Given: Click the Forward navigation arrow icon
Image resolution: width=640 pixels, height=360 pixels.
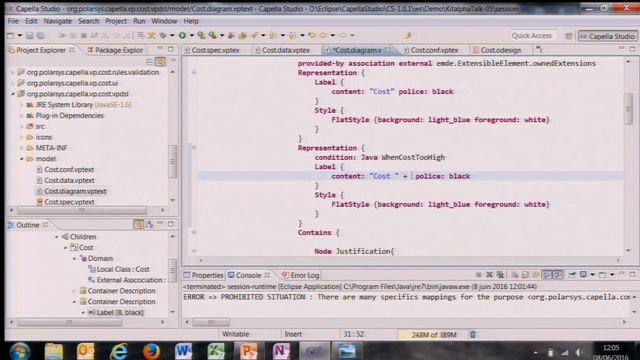Looking at the screenshot, I should tap(343, 36).
